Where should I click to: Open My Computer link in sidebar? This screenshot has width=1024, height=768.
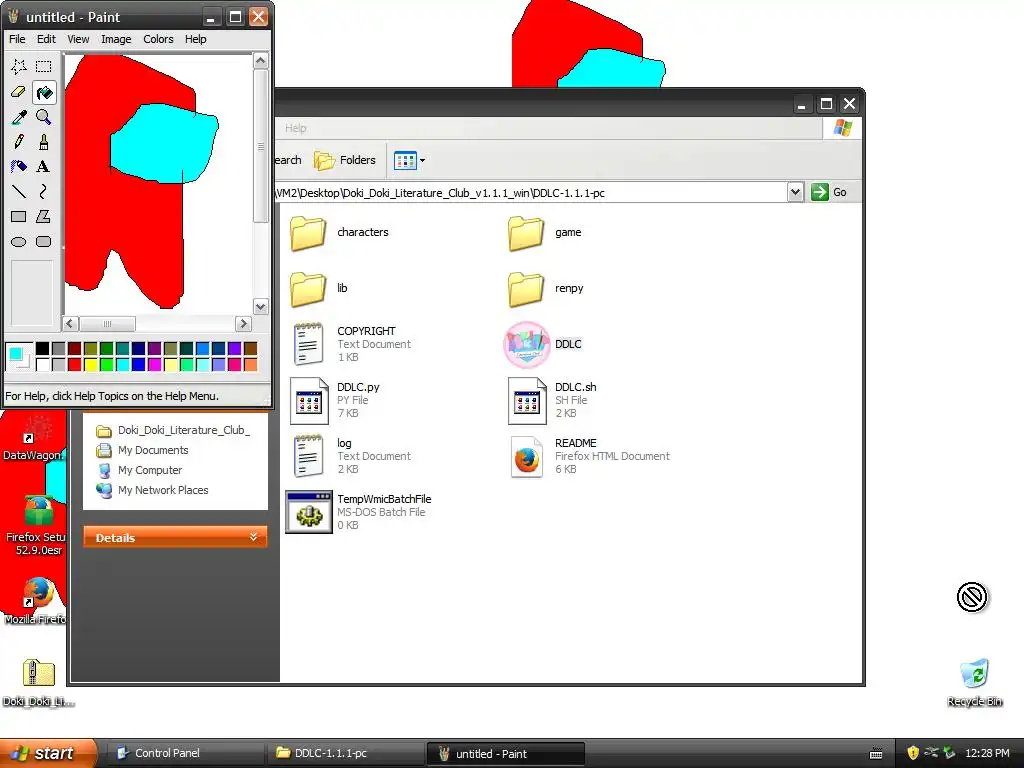tap(140, 470)
